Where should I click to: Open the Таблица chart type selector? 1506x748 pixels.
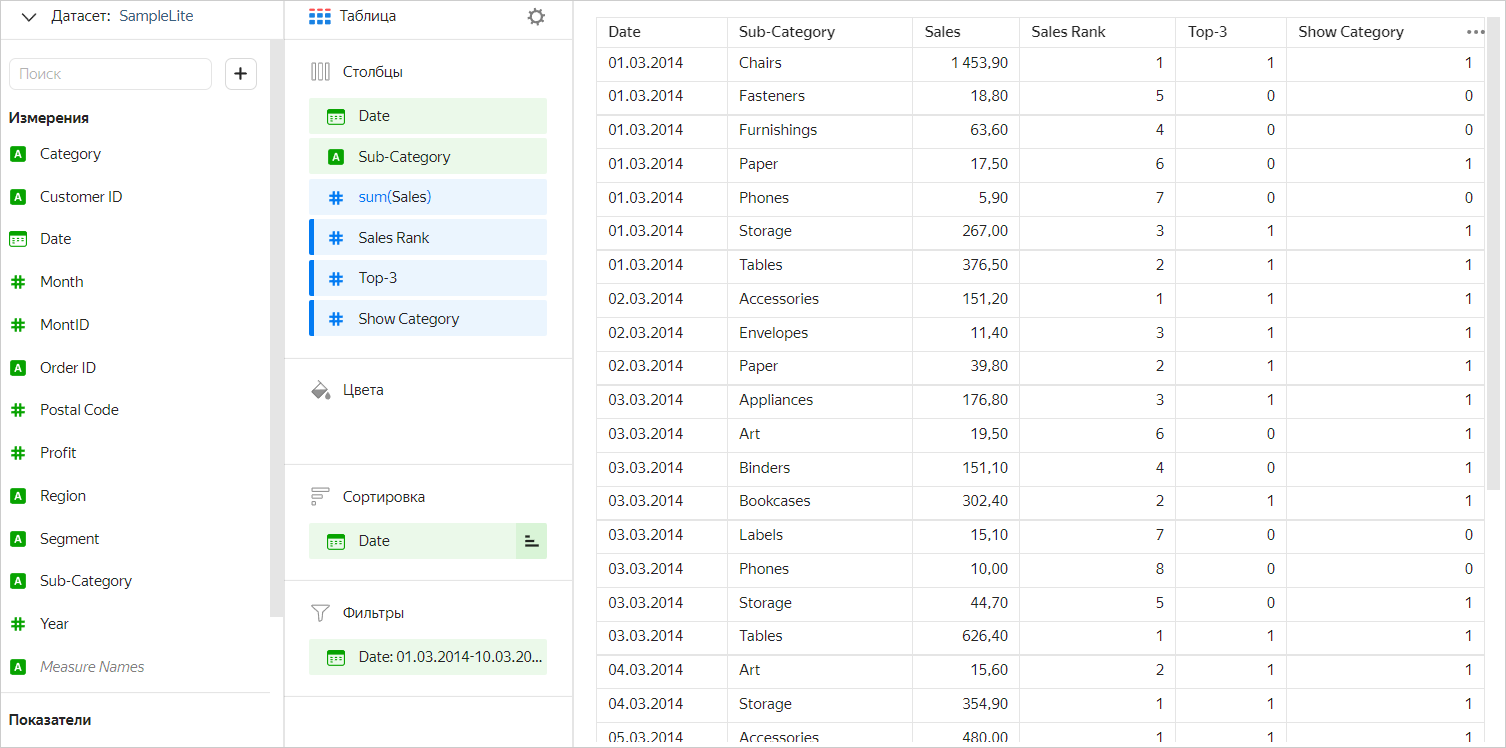coord(367,17)
